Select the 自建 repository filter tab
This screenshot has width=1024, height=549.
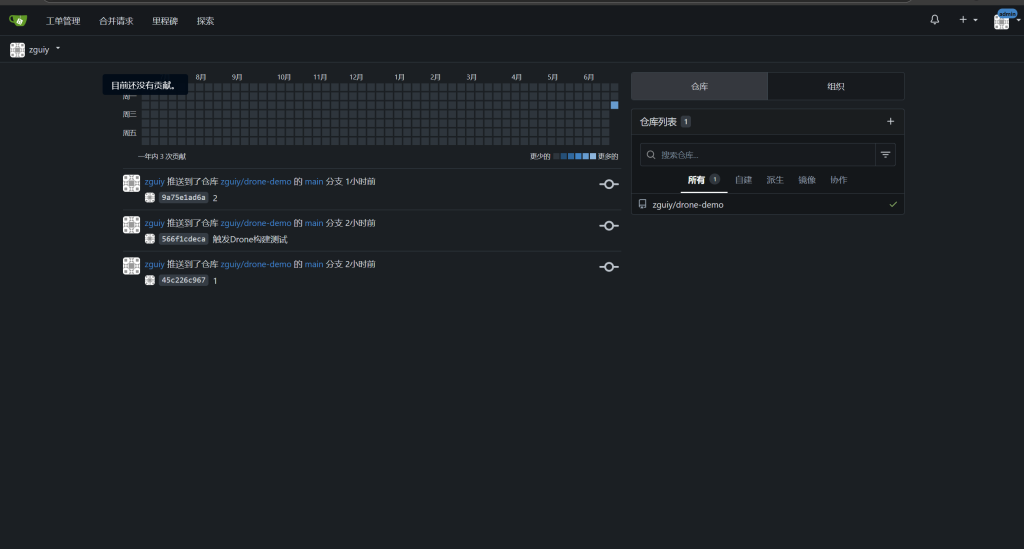click(743, 180)
